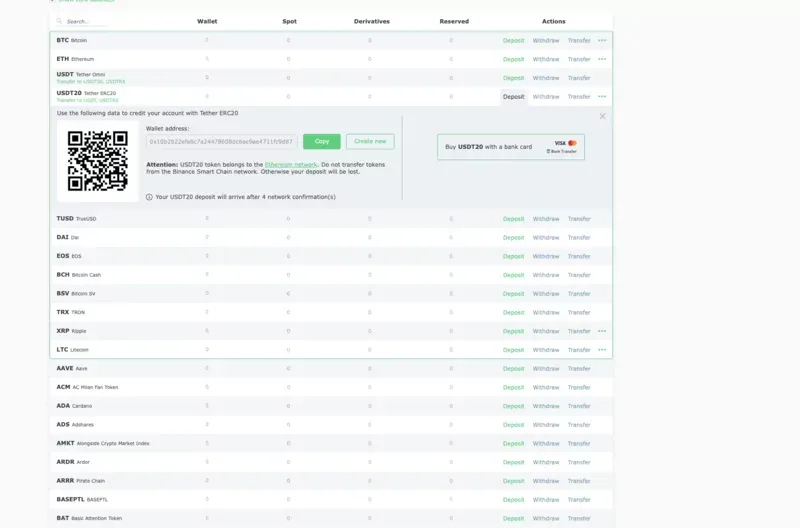Deposit AAVE Aave
The image size is (800, 528).
513,368
